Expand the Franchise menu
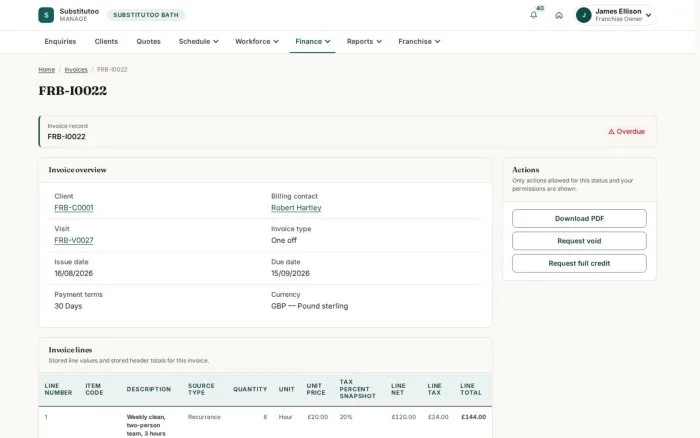This screenshot has height=438, width=700. coord(419,42)
